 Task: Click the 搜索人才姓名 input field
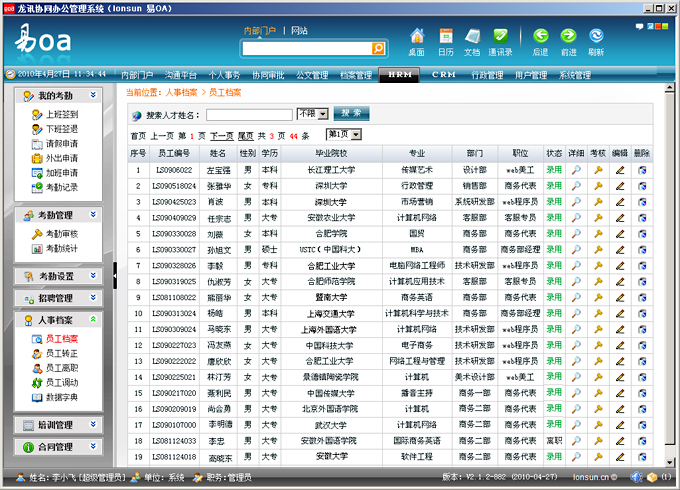(x=249, y=114)
